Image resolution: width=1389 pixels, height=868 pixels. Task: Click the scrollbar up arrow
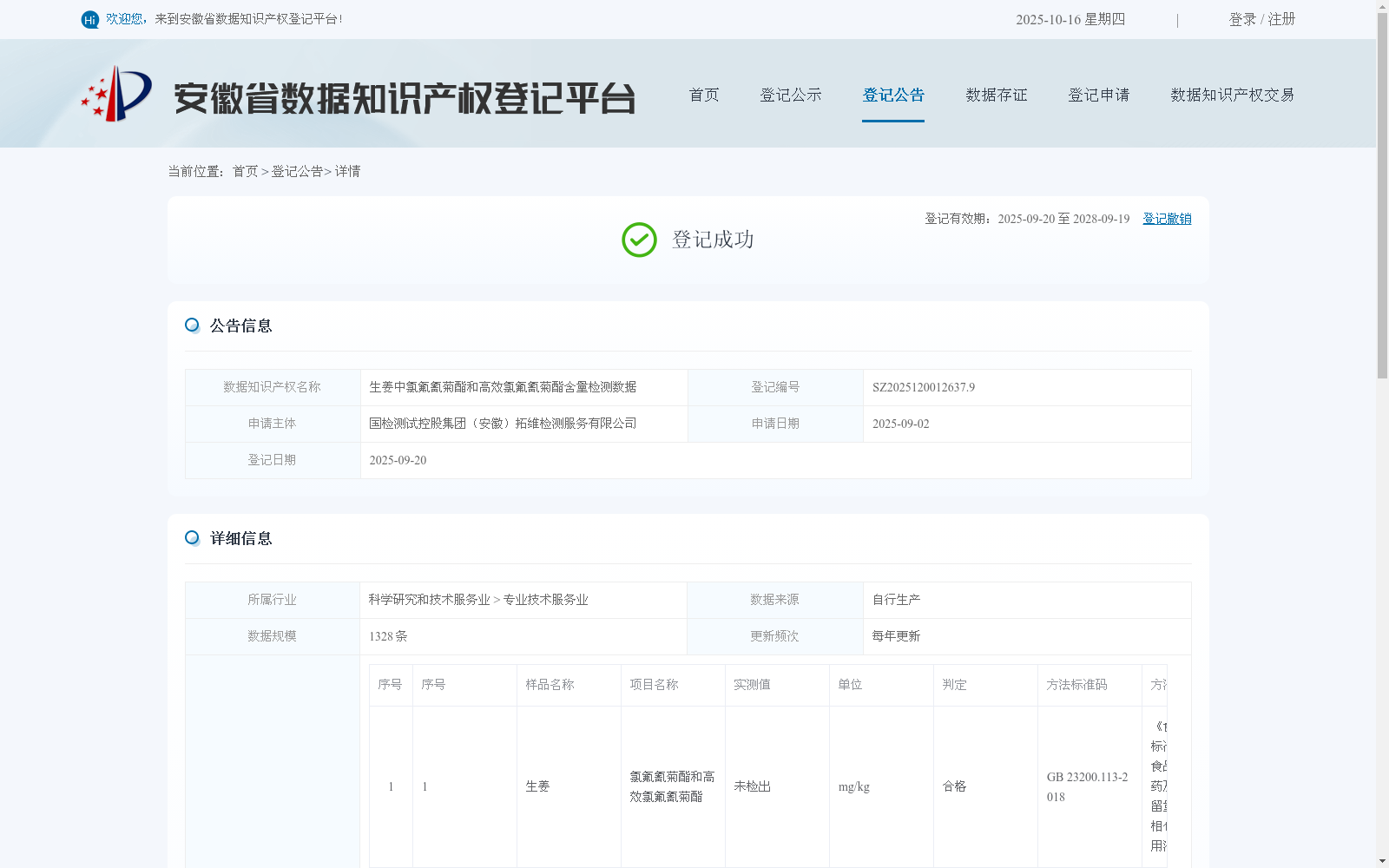pos(1382,6)
